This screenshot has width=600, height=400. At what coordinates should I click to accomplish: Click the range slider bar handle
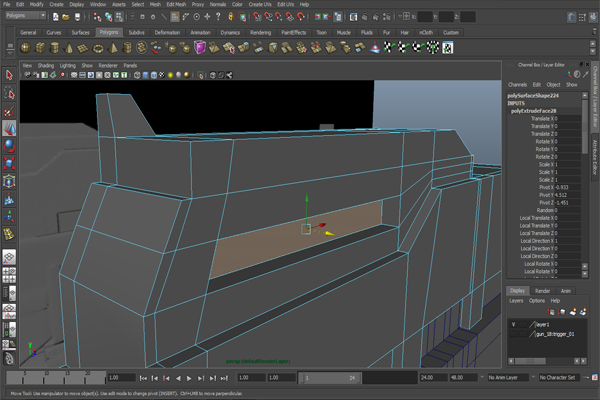330,378
